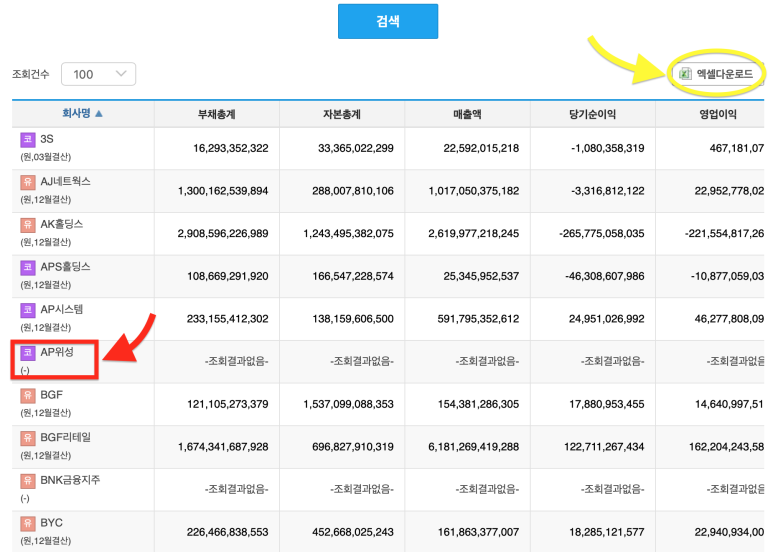Click the 유 market badge beside BGF
The height and width of the screenshot is (552, 773).
pyautogui.click(x=28, y=395)
